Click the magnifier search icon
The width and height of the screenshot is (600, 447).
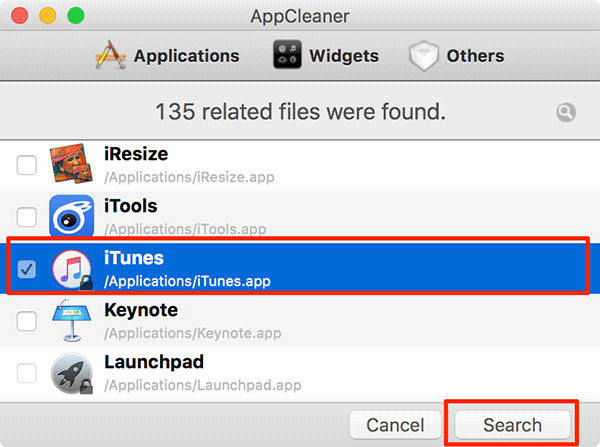tap(566, 113)
